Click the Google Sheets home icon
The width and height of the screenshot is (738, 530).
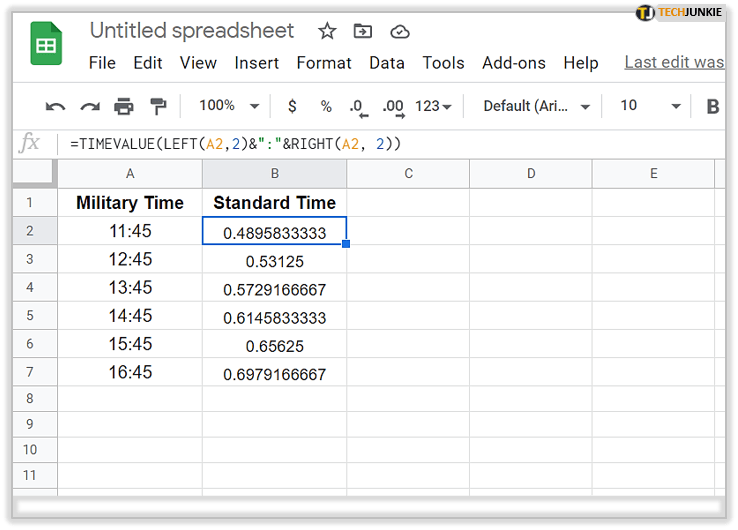coord(46,46)
